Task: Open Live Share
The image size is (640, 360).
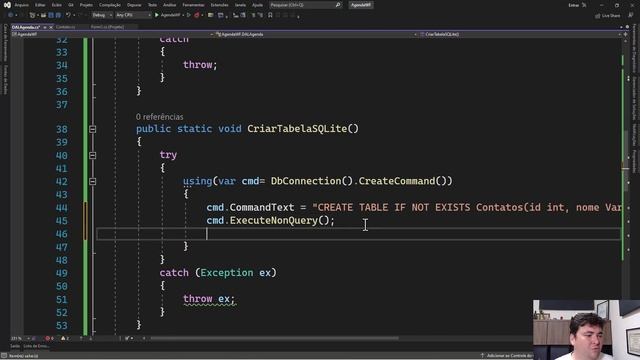Action: pyautogui.click(x=608, y=16)
